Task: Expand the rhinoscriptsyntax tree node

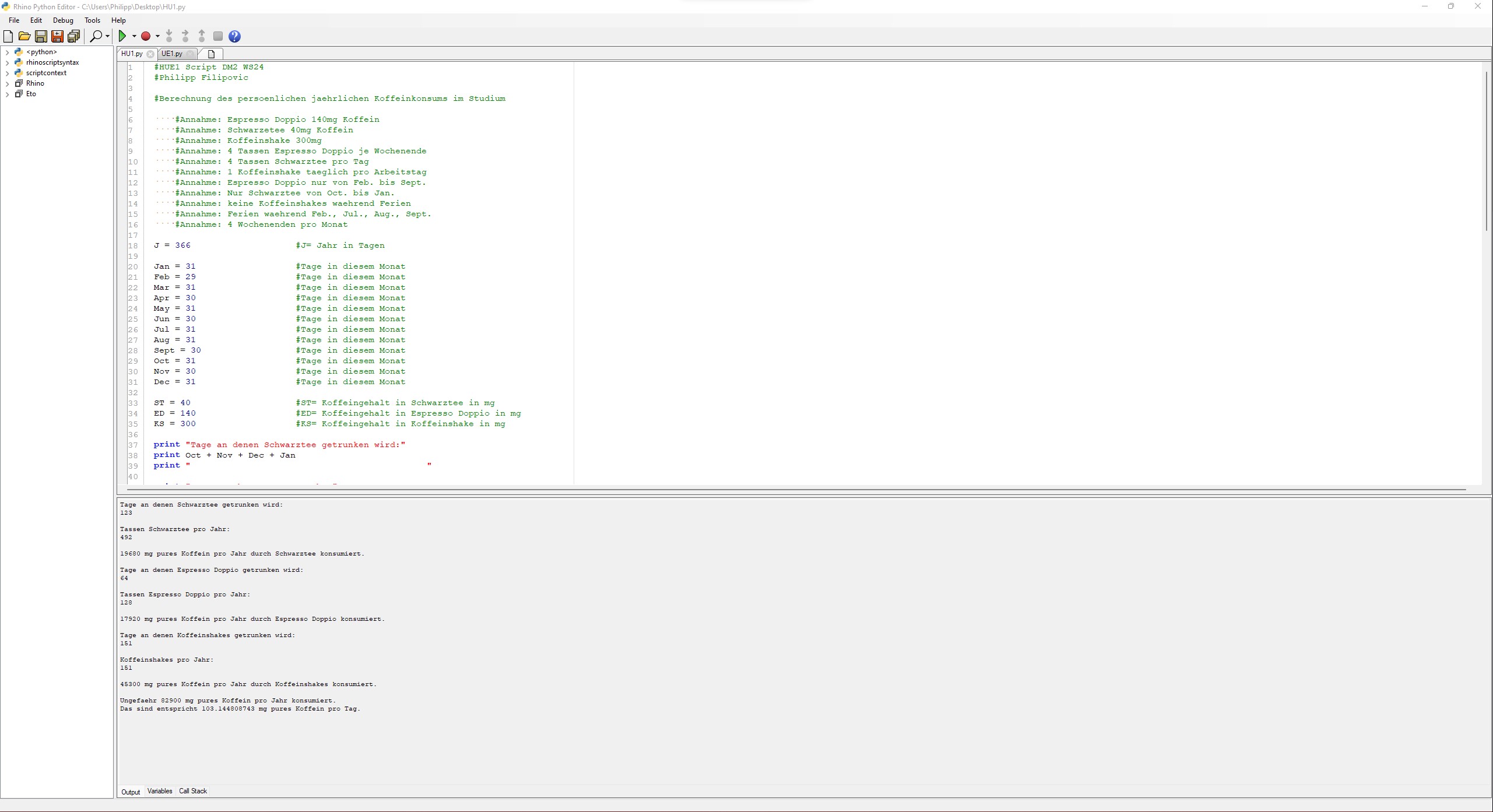Action: pyautogui.click(x=8, y=62)
